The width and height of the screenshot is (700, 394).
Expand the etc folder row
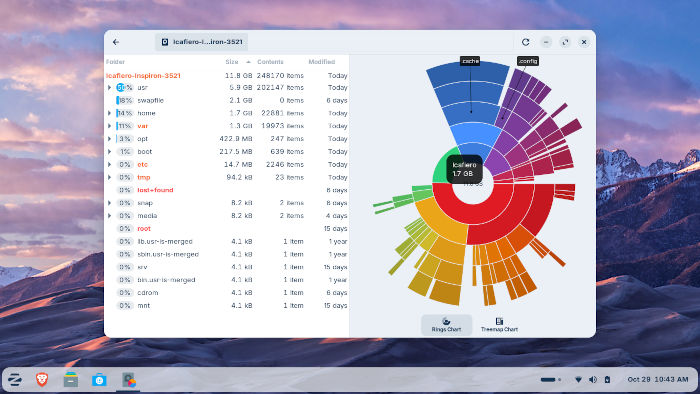coord(109,165)
